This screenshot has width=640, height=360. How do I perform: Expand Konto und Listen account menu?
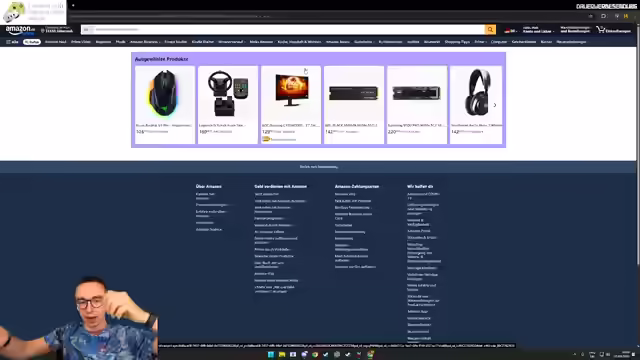pyautogui.click(x=538, y=30)
